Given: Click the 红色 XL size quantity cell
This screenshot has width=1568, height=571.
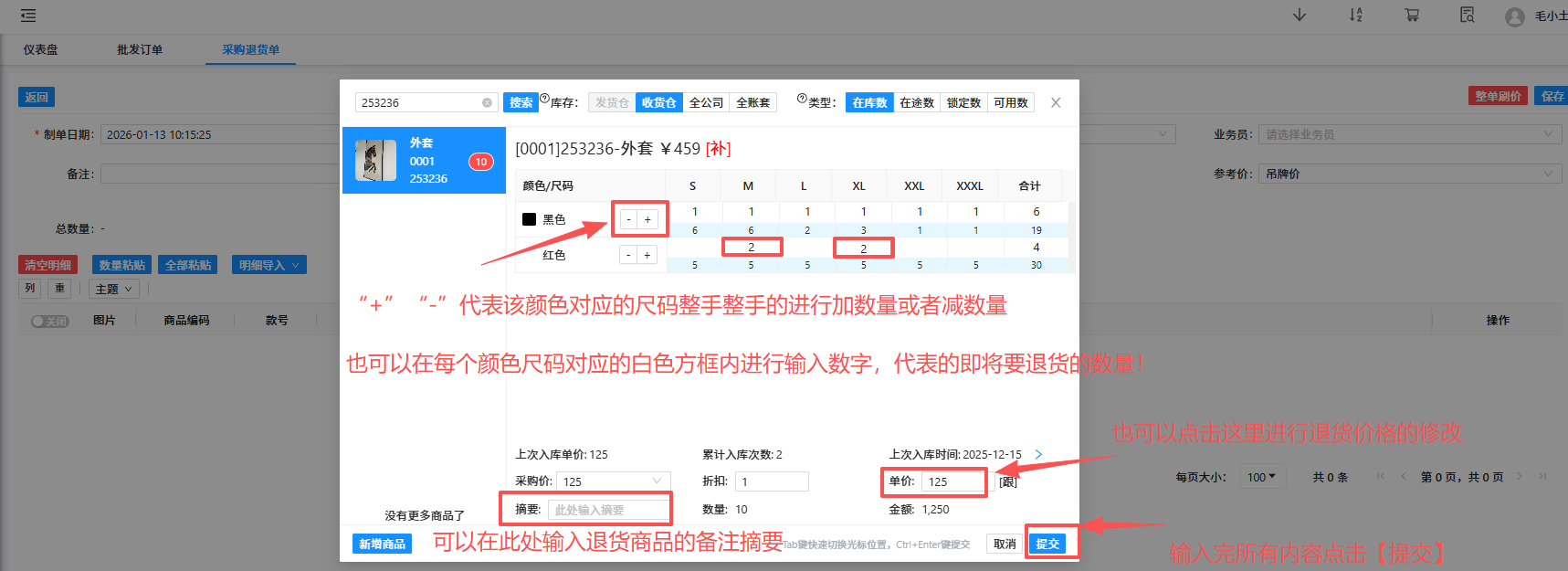Looking at the screenshot, I should (x=863, y=248).
